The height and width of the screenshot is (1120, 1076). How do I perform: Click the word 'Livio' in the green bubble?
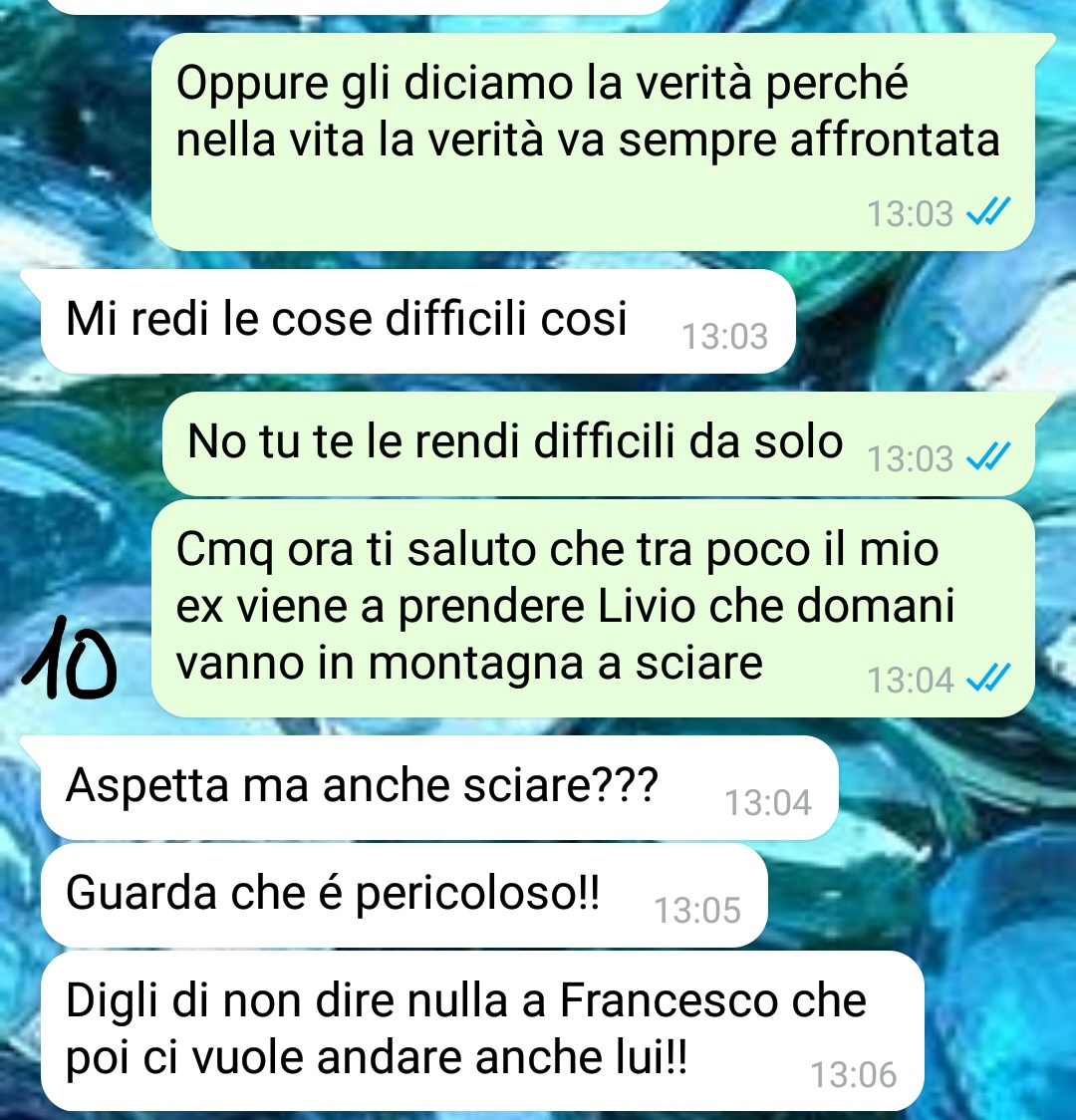point(647,607)
